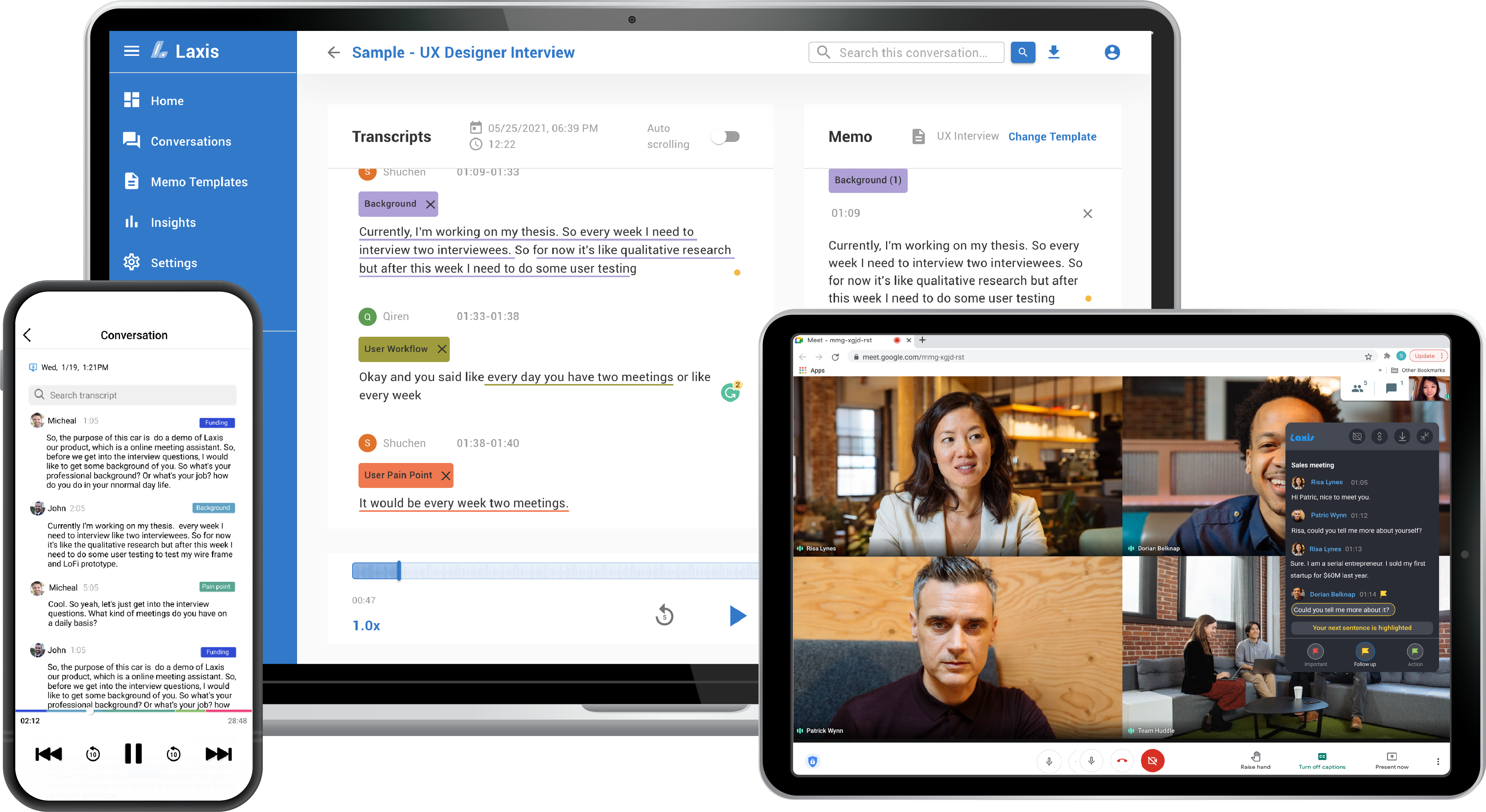Remove the User Workflow tag
Image resolution: width=1486 pixels, height=812 pixels.
[442, 349]
